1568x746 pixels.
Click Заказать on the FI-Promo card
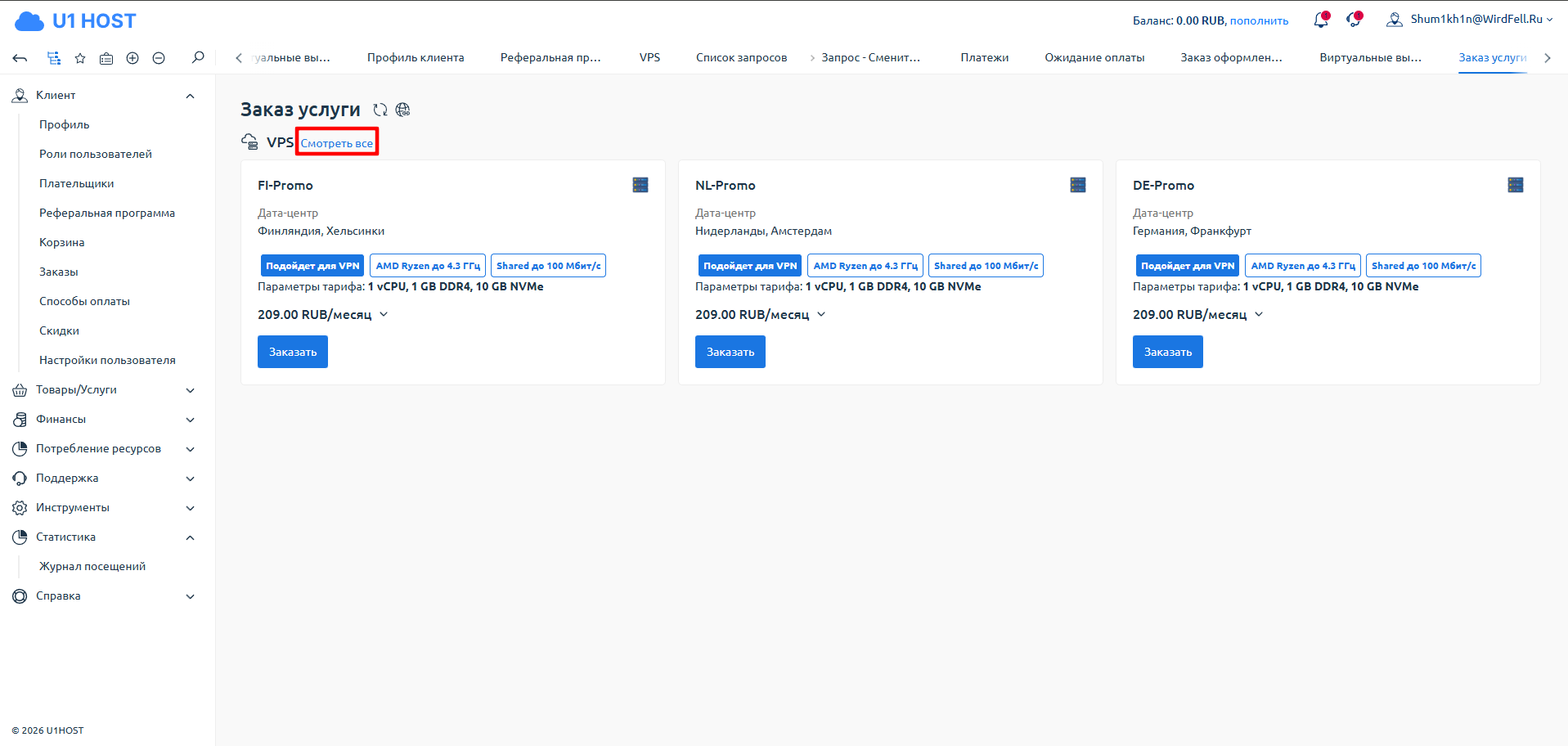(293, 352)
